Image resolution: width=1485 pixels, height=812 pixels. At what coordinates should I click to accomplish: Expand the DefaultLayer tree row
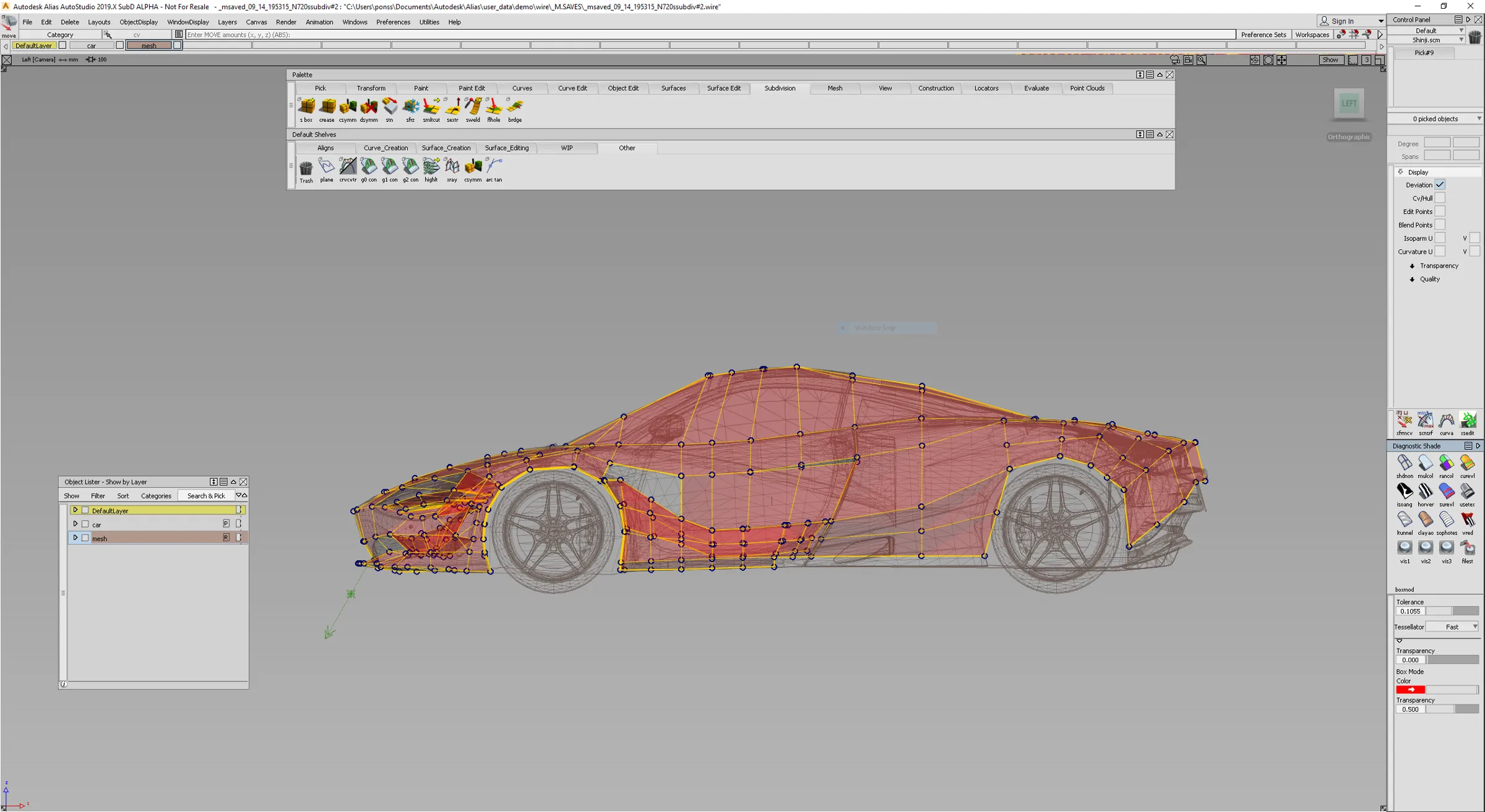pyautogui.click(x=75, y=510)
